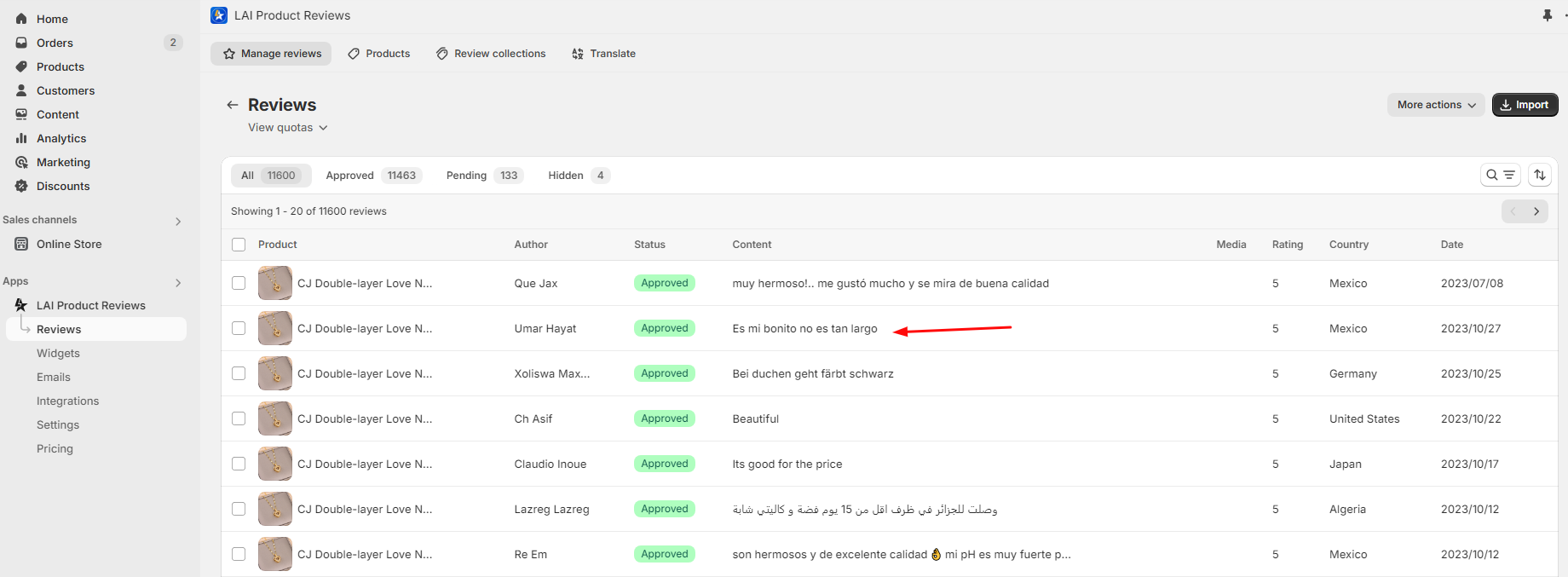Click the review 'Bei duchen geht färbt schwarz'

tap(813, 374)
